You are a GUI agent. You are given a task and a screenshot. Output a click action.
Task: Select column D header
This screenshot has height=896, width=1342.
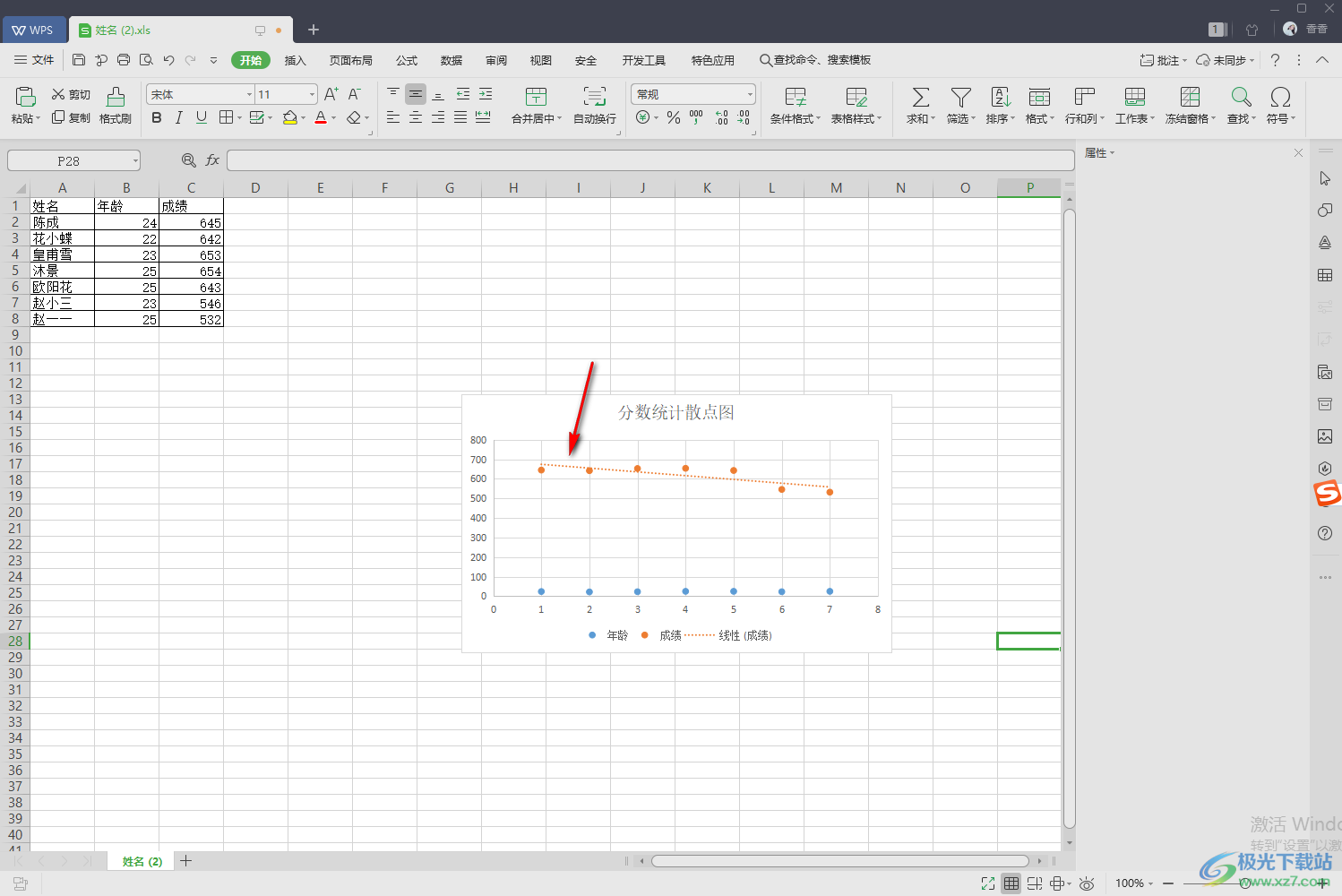[255, 187]
